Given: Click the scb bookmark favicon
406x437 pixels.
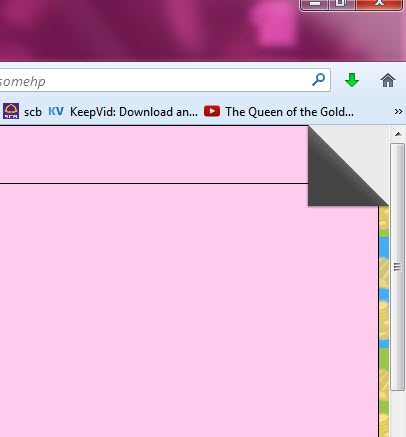Looking at the screenshot, I should 11,111.
